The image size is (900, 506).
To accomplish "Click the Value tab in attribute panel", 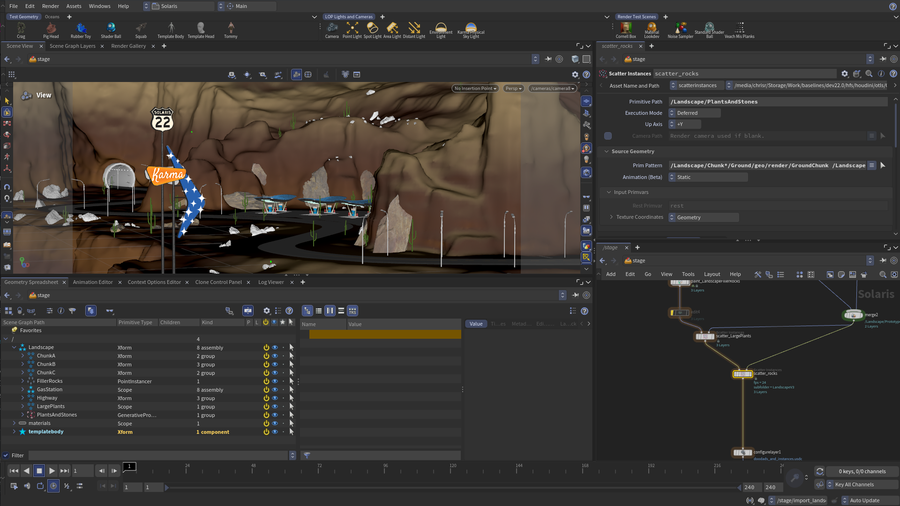I will pyautogui.click(x=476, y=324).
